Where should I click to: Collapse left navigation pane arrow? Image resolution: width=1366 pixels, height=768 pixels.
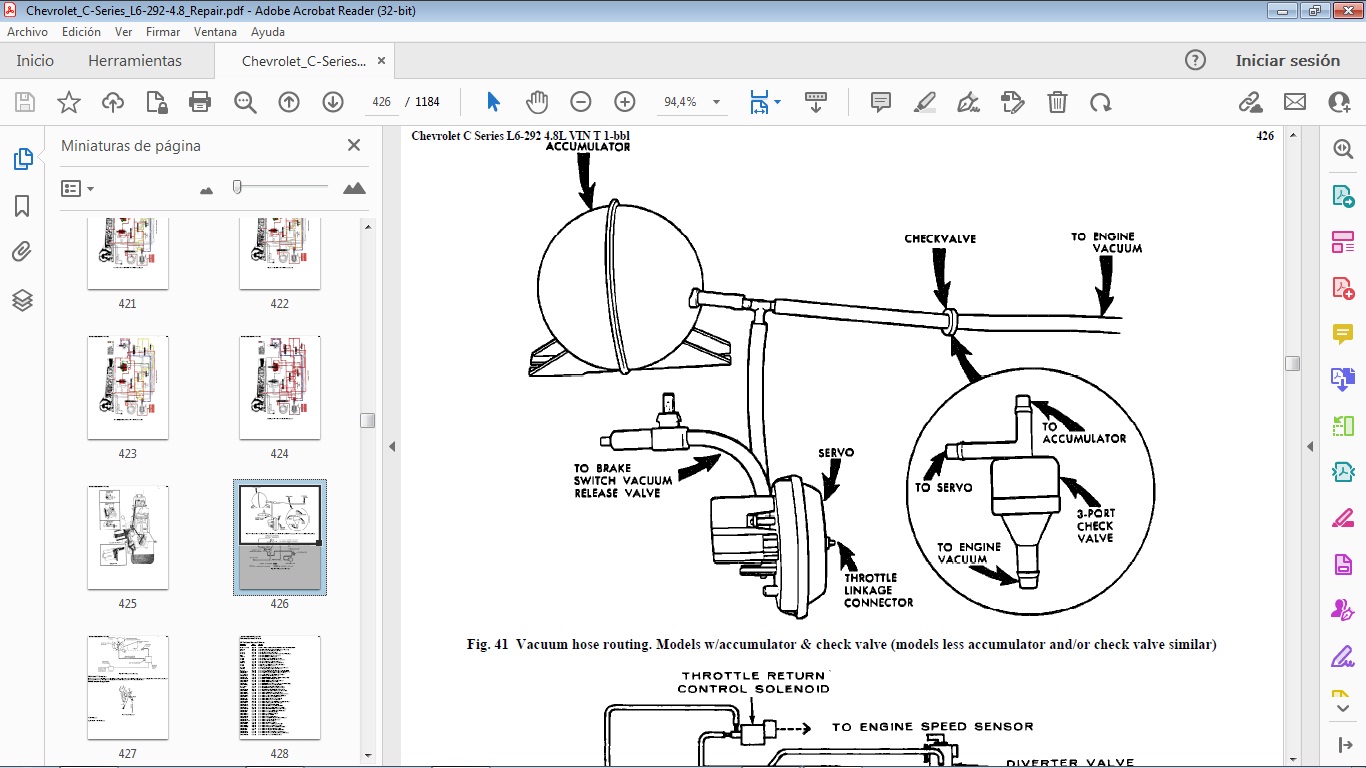pyautogui.click(x=392, y=447)
